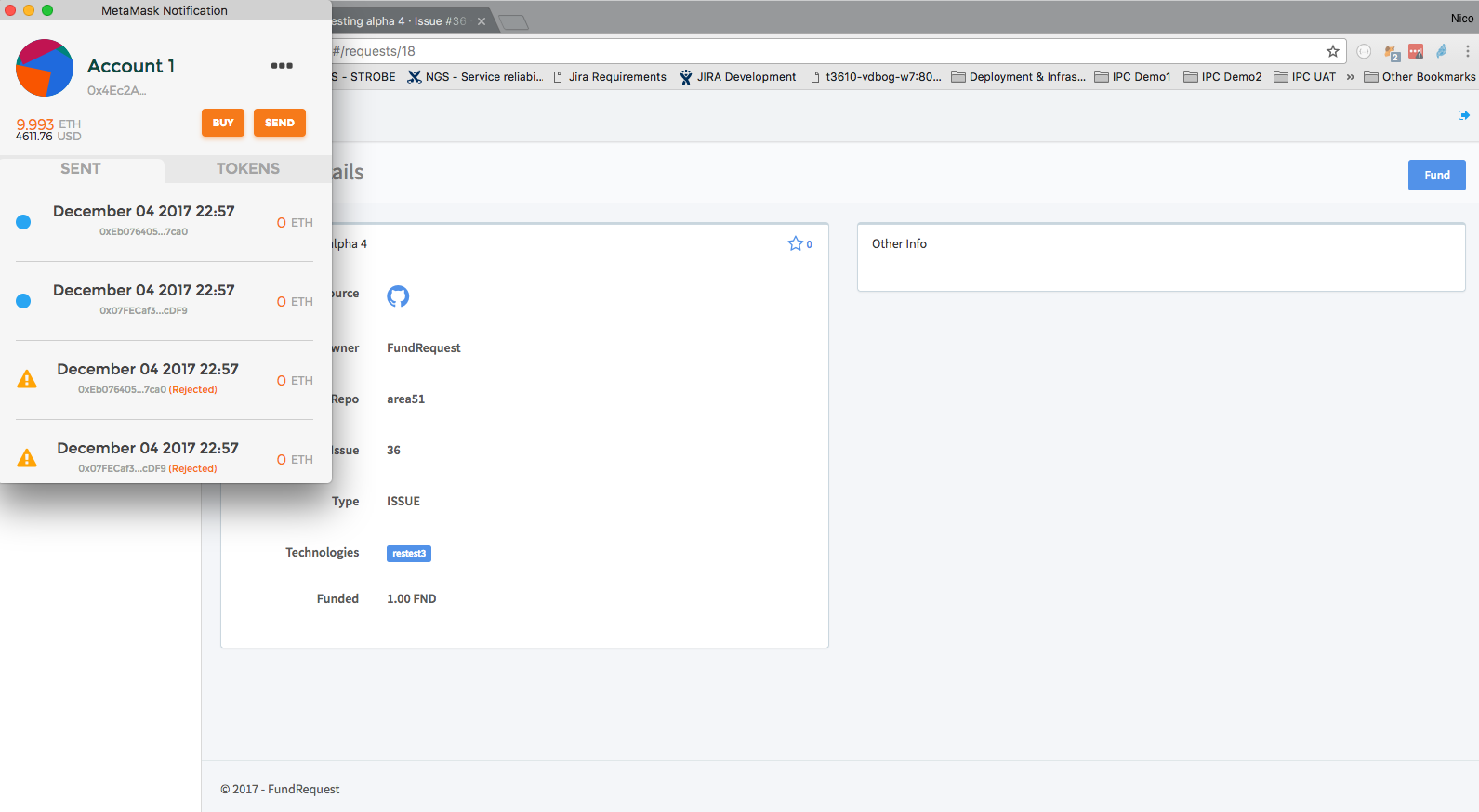
Task: Select the testing alpha 4 Issue #36 tab
Action: [400, 21]
